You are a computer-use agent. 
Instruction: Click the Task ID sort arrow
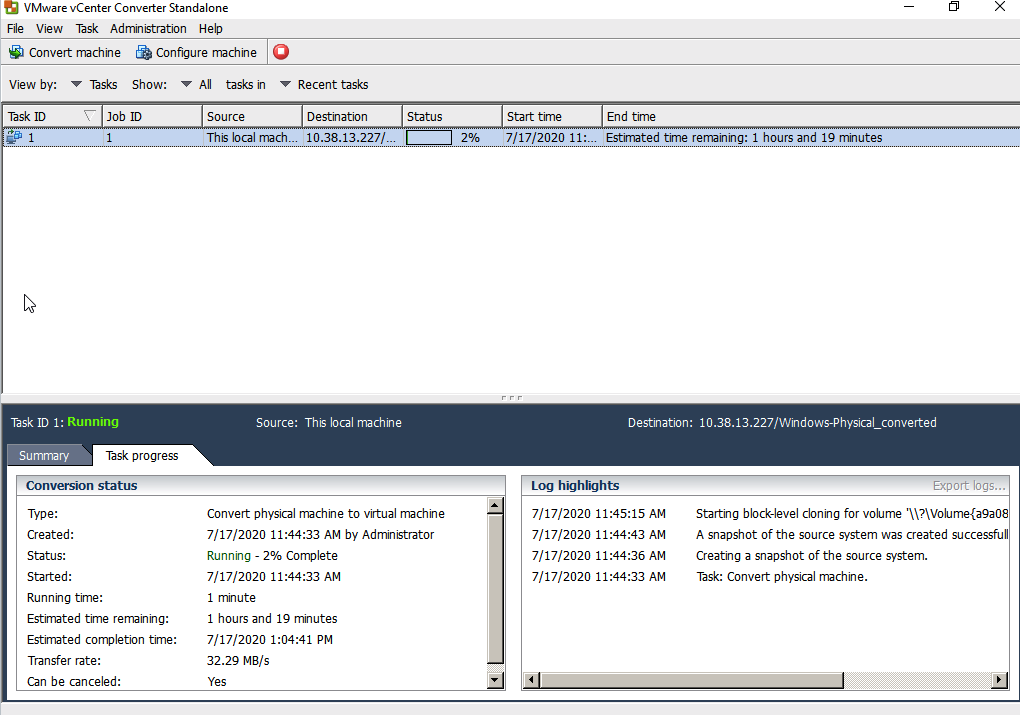pos(89,116)
